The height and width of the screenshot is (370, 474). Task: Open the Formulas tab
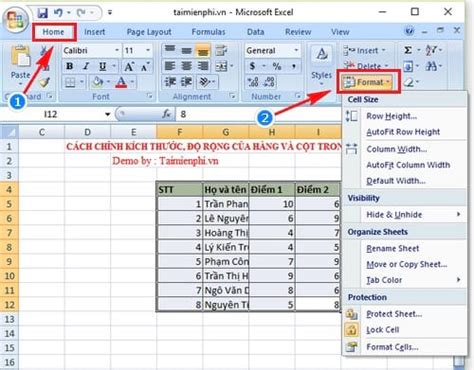pyautogui.click(x=208, y=32)
